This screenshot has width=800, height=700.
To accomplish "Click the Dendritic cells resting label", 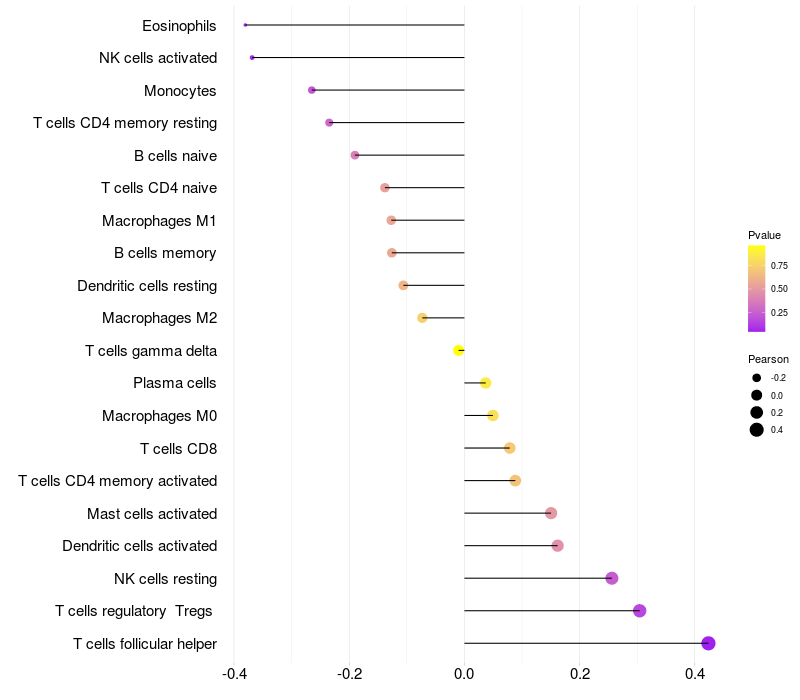I will 147,286.
